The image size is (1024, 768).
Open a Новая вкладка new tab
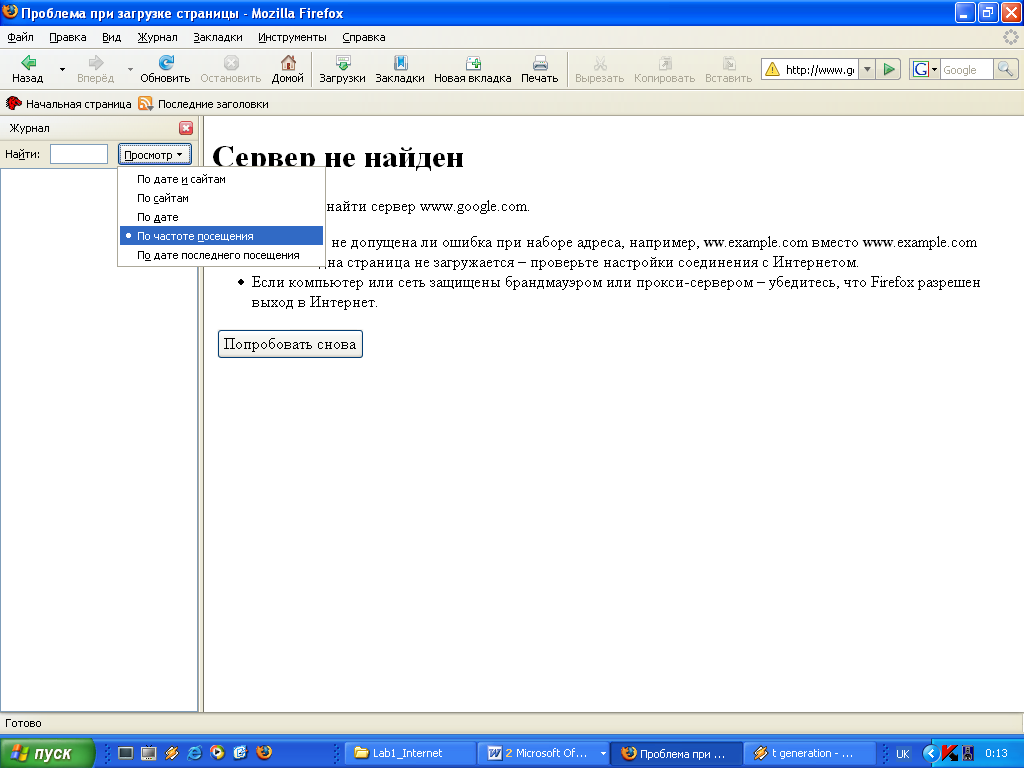pos(473,63)
